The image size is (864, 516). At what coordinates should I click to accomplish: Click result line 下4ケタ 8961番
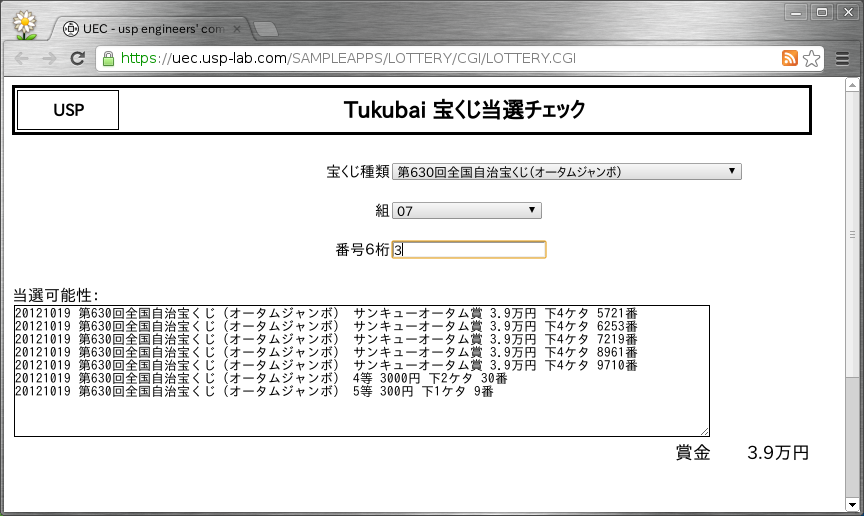(326, 352)
